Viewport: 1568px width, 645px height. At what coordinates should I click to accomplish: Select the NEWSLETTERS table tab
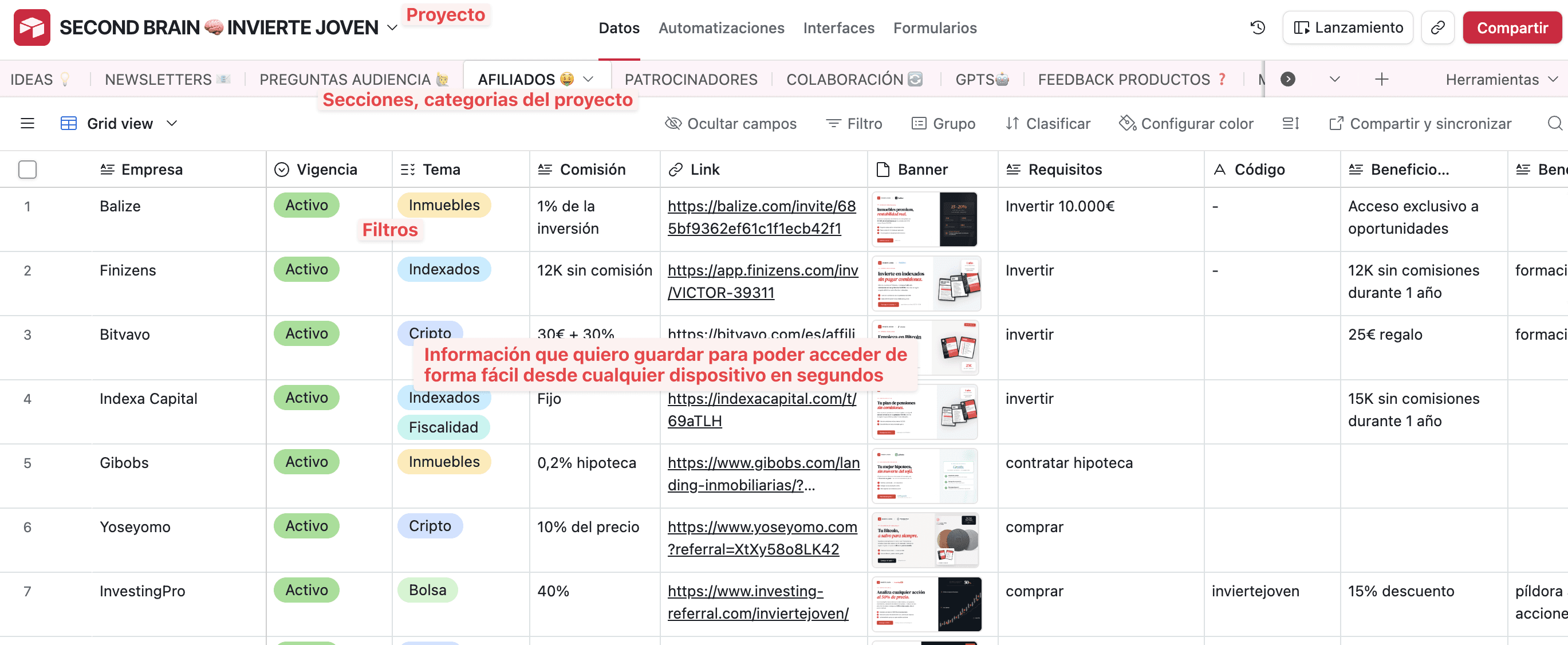point(167,79)
